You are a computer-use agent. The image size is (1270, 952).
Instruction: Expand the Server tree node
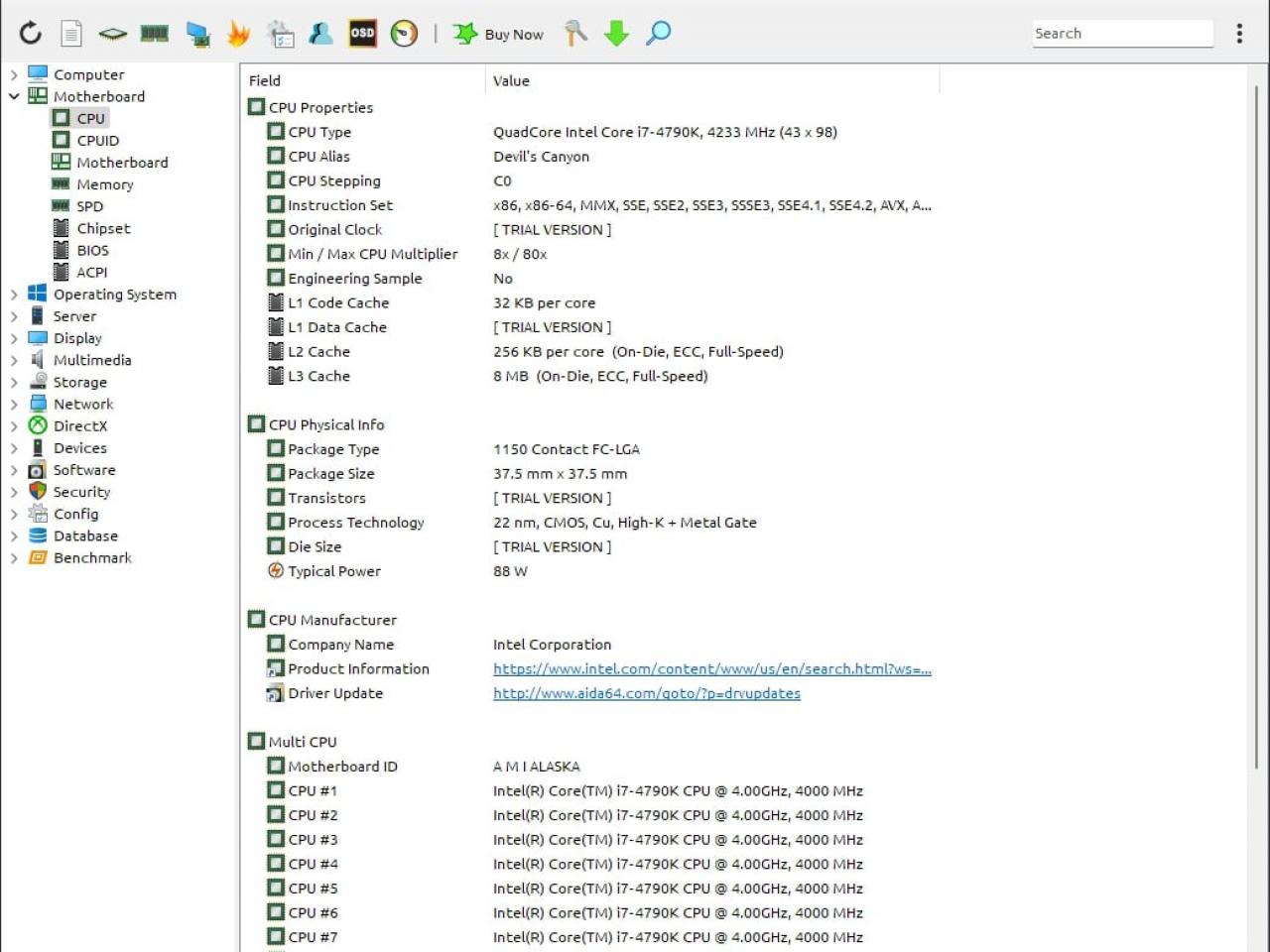pyautogui.click(x=14, y=316)
